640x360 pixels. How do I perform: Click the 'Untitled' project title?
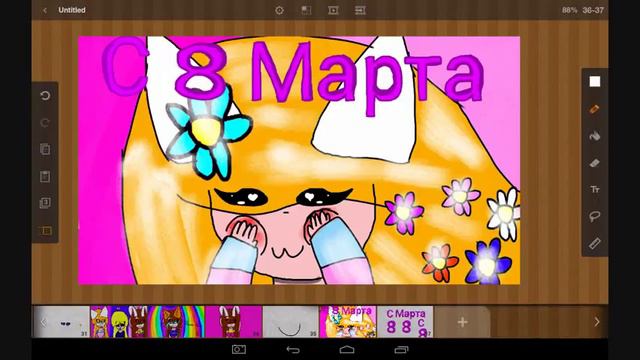coord(72,10)
